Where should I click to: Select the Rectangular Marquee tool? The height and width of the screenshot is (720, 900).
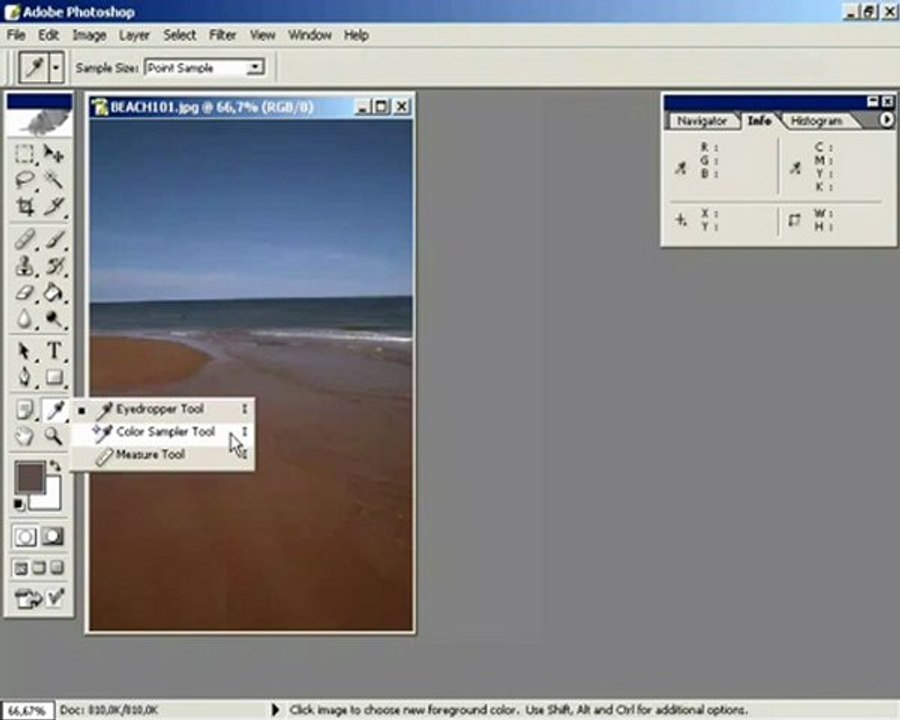tap(24, 154)
